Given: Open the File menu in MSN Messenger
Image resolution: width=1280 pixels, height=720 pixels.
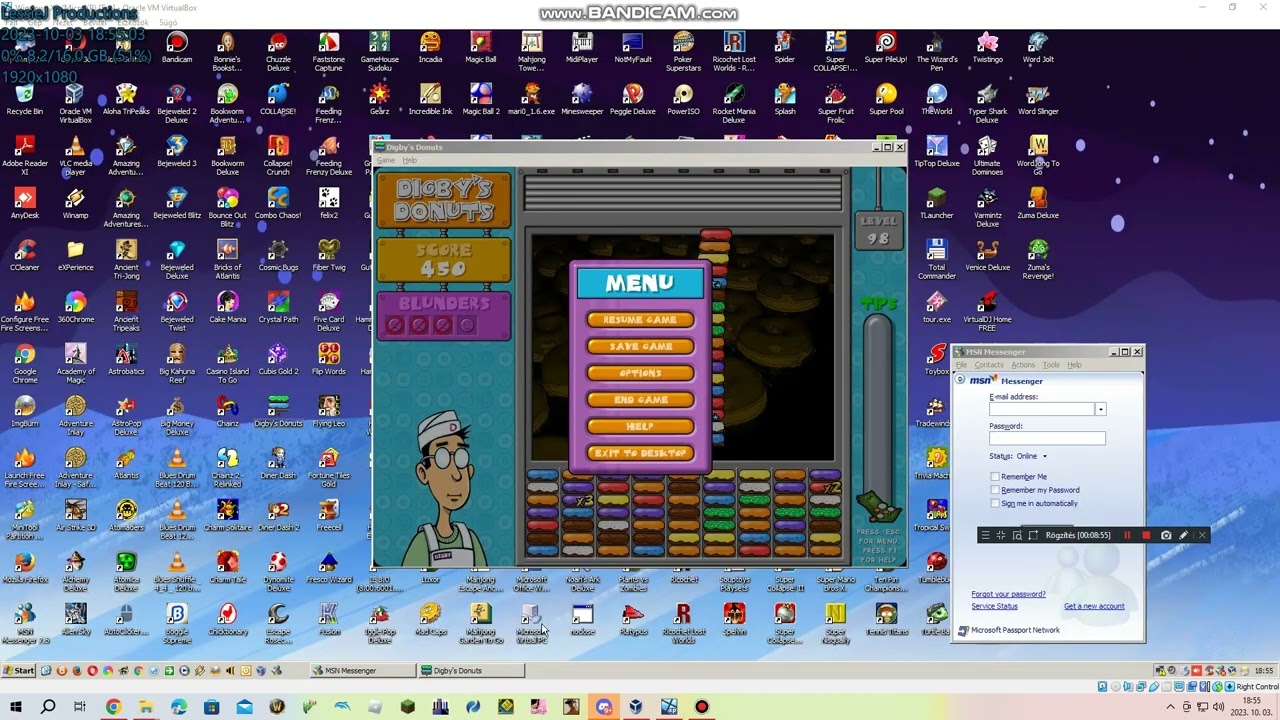Looking at the screenshot, I should pyautogui.click(x=962, y=365).
